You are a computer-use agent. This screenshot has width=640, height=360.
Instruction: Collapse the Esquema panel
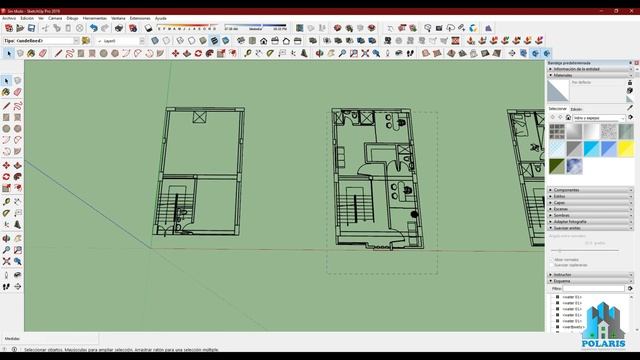tap(590, 281)
